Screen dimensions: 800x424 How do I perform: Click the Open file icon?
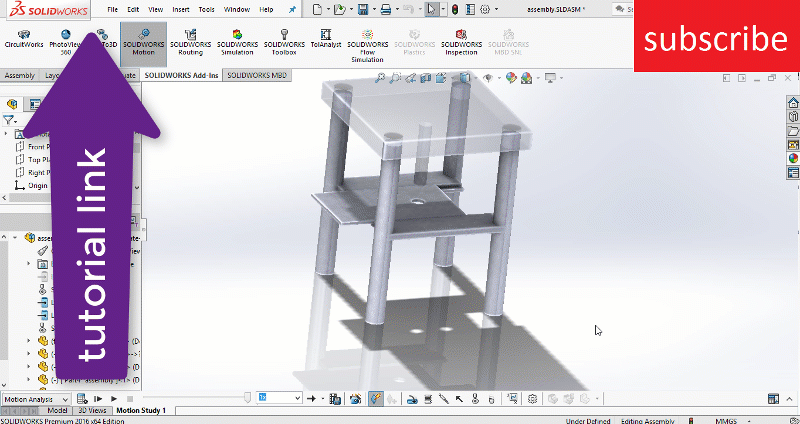pos(340,9)
